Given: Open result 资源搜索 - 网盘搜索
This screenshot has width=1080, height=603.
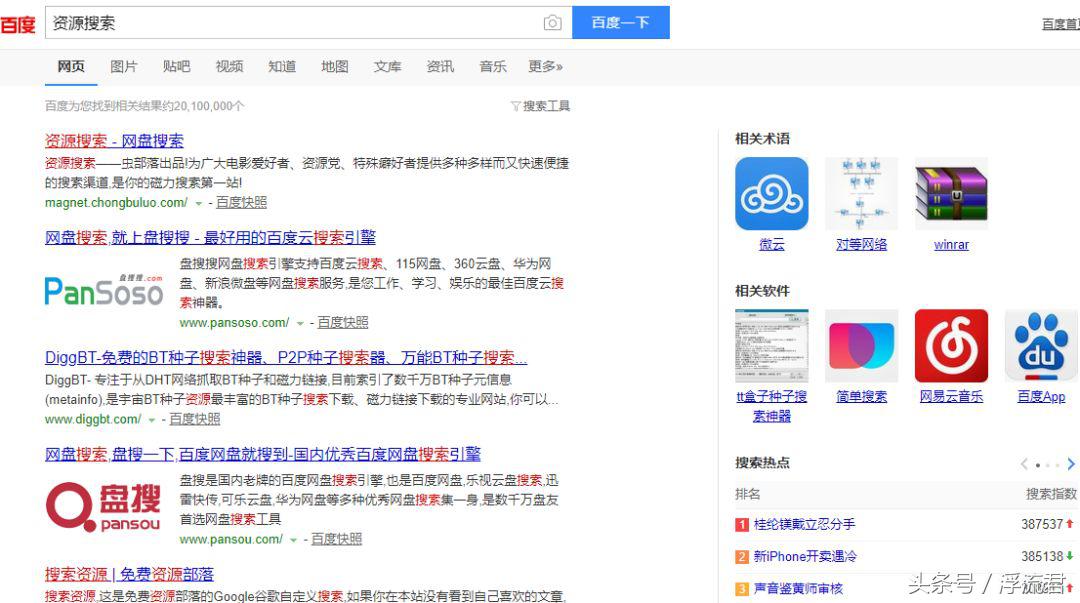Looking at the screenshot, I should tap(114, 141).
